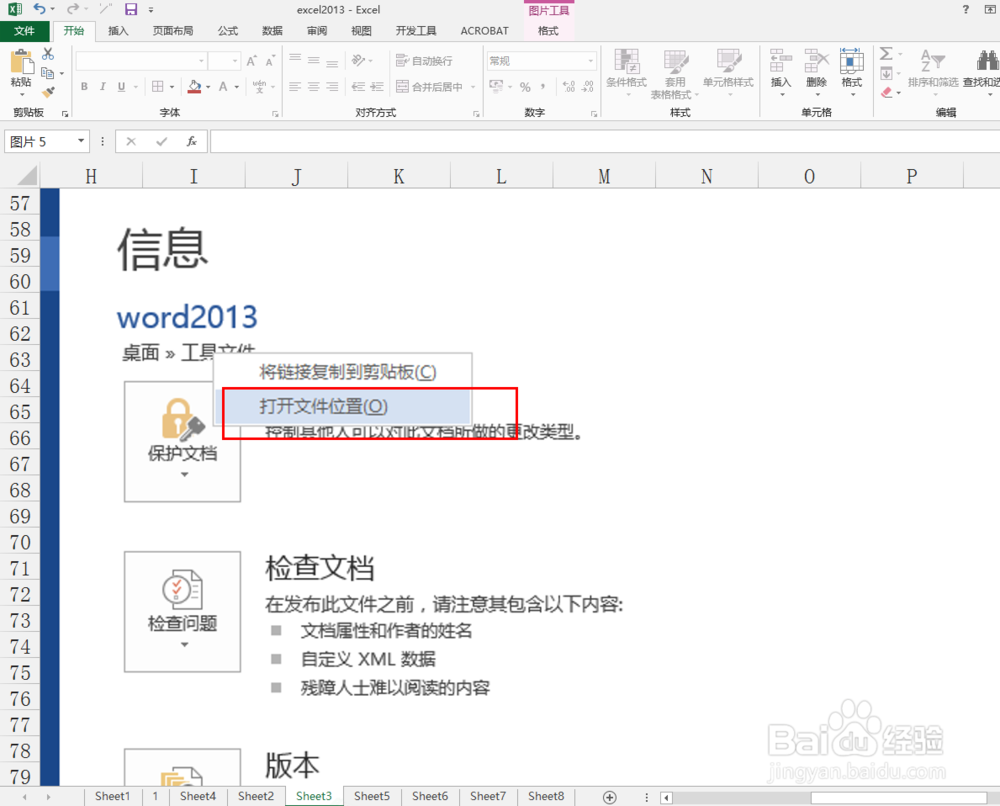1000x806 pixels.
Task: Click the Font Color swatch
Action: coord(223,87)
